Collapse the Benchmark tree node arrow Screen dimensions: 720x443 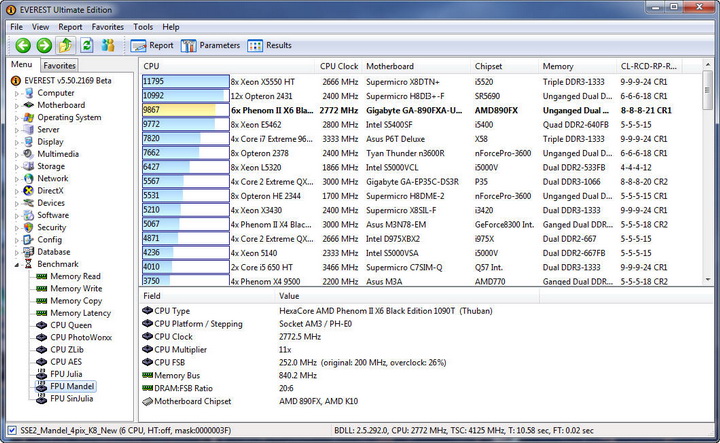[17, 264]
